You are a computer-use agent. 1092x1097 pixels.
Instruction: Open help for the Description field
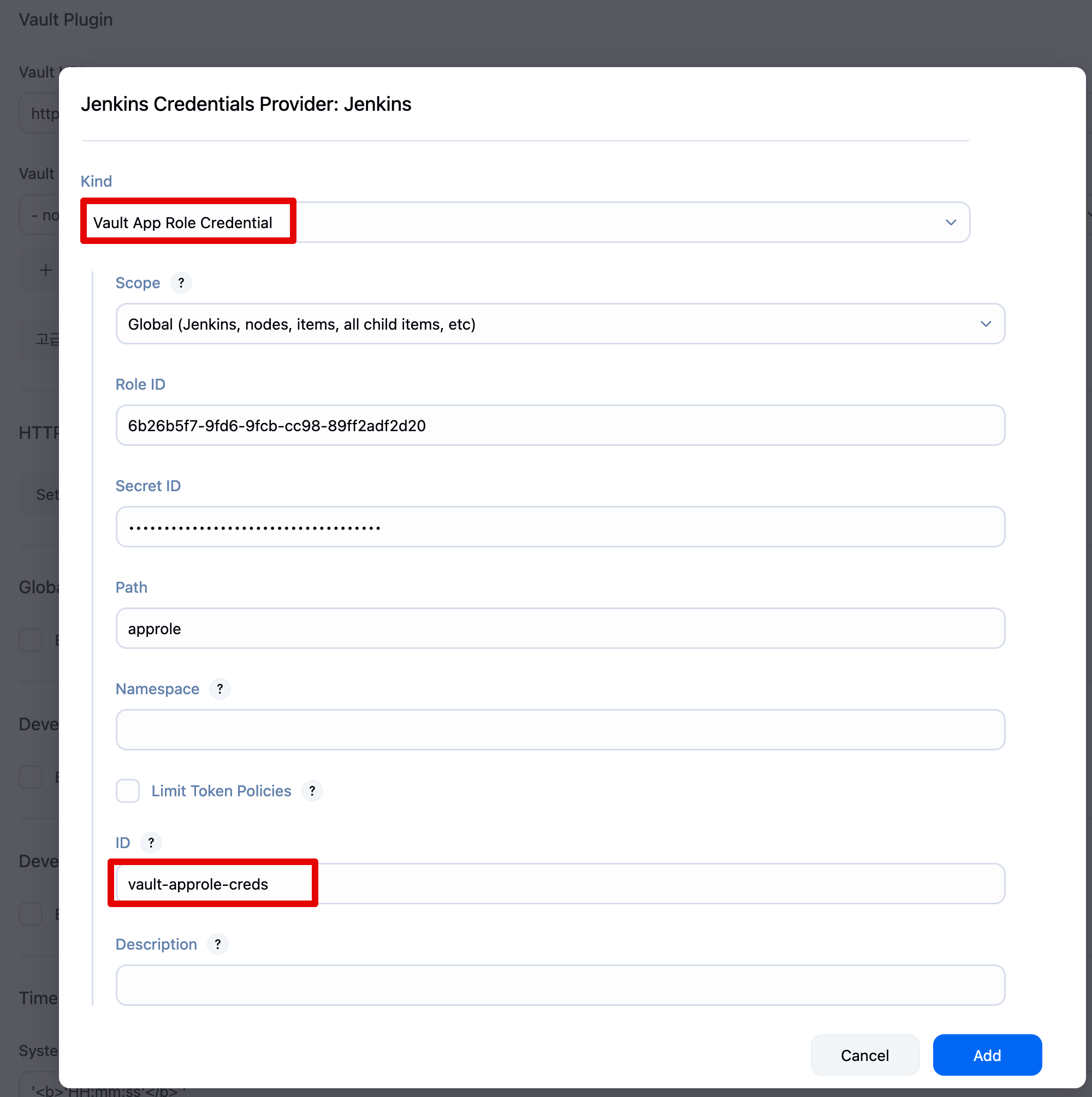pyautogui.click(x=218, y=944)
